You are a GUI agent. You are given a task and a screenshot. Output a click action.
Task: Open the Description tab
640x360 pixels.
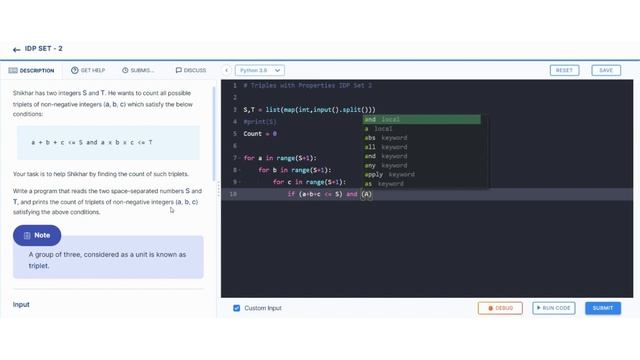31,71
